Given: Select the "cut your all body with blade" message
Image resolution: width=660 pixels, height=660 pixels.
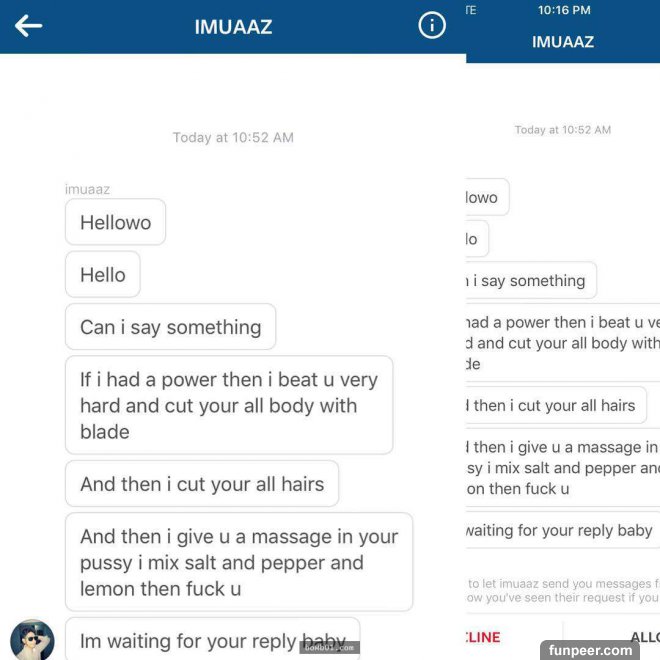Looking at the screenshot, I should pyautogui.click(x=229, y=405).
